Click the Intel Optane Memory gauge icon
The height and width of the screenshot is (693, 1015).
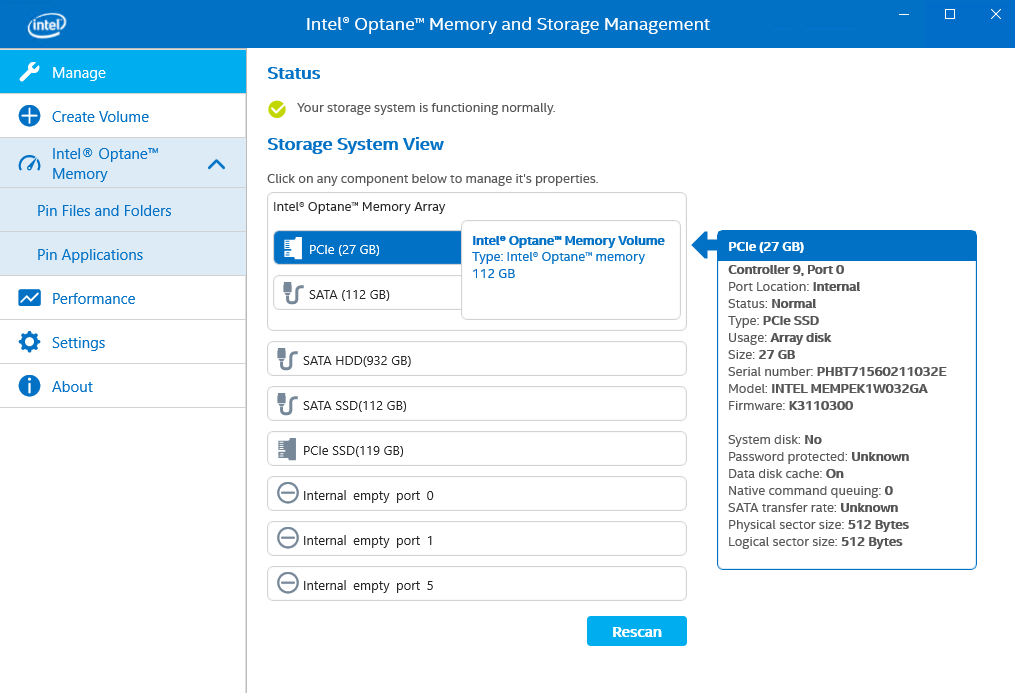29,164
